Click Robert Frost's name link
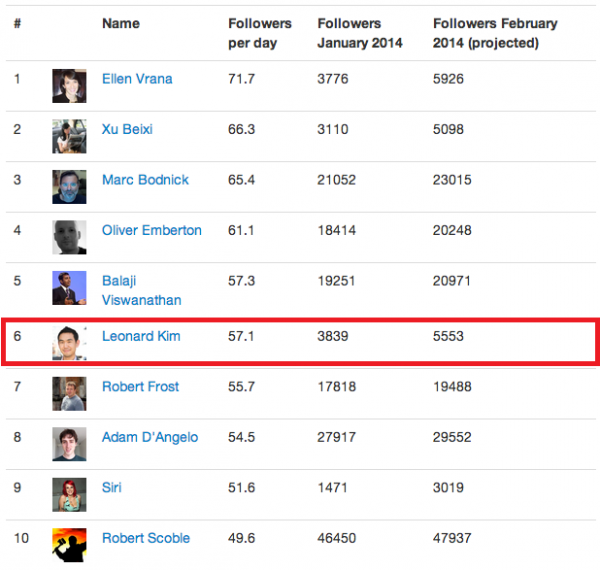 pos(140,387)
